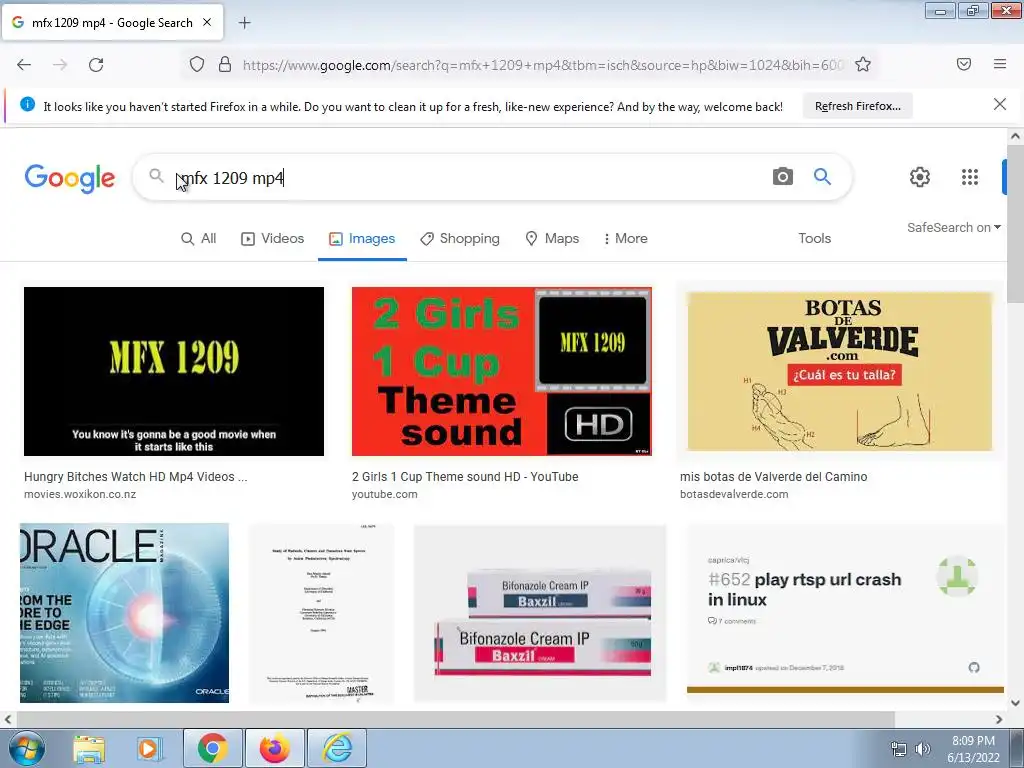Search by image using the camera icon

click(x=782, y=176)
